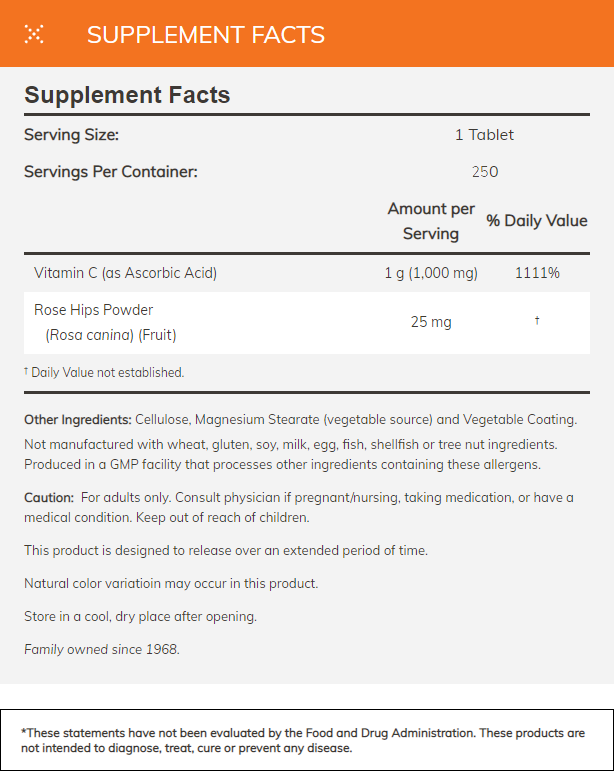This screenshot has width=614, height=771.
Task: Click the Amount per Serving column header
Action: coord(431,221)
